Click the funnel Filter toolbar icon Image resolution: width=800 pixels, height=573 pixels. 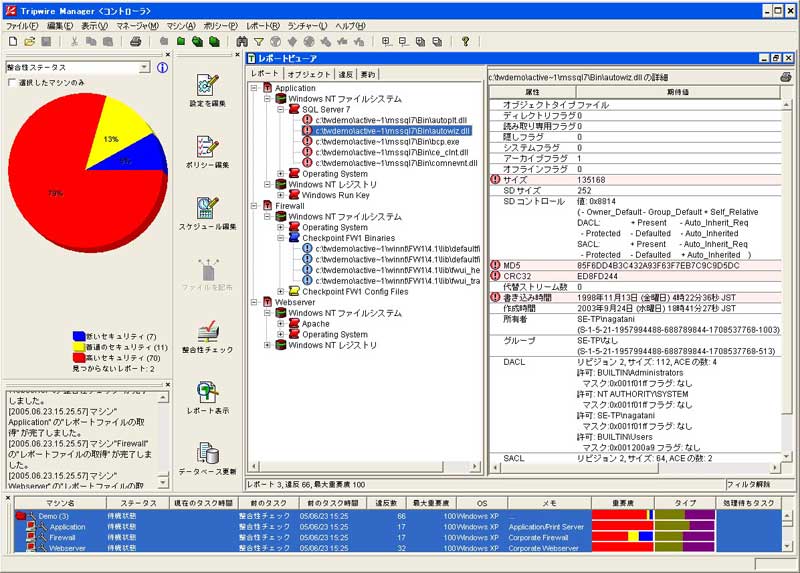259,41
